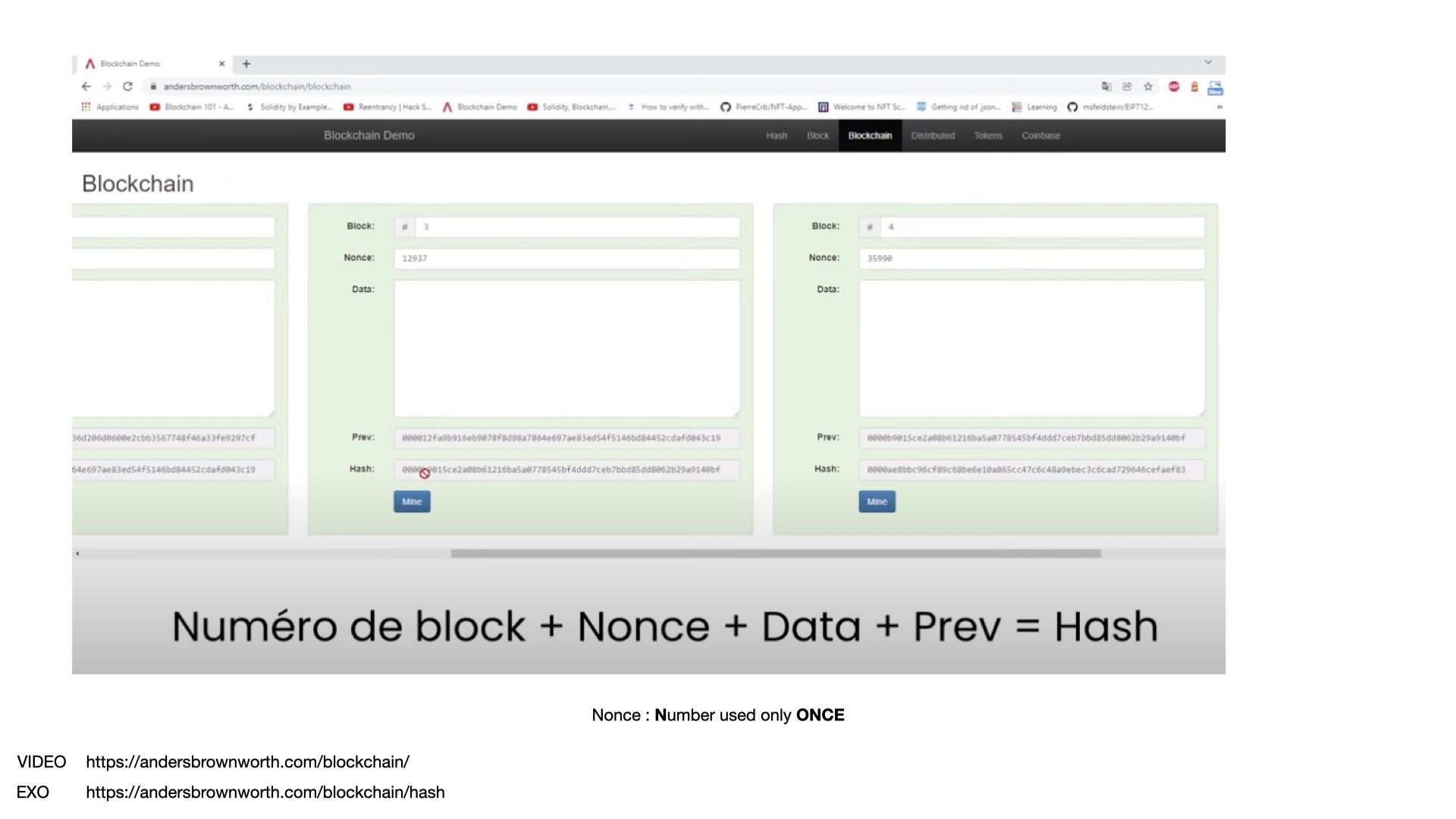Open Welcome to NFT Sc bookmark
The image size is (1456, 819).
[x=862, y=107]
